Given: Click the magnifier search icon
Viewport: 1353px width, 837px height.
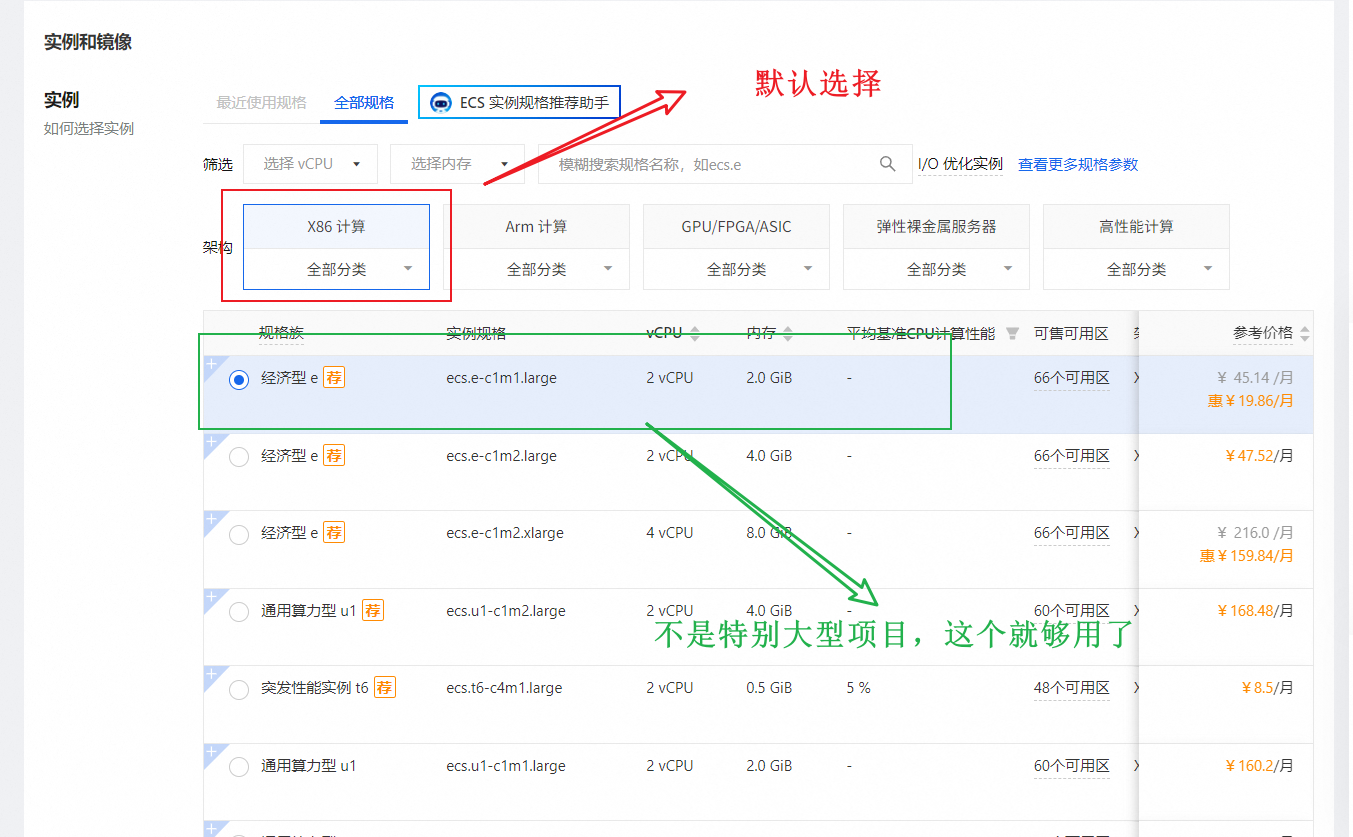Looking at the screenshot, I should [887, 164].
